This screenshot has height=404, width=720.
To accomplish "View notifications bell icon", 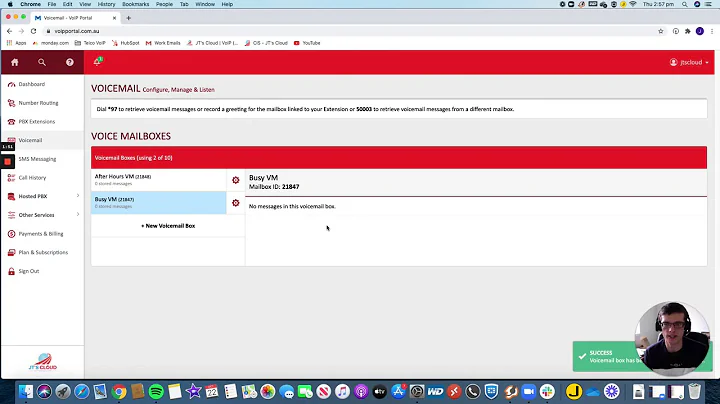I will click(x=97, y=62).
